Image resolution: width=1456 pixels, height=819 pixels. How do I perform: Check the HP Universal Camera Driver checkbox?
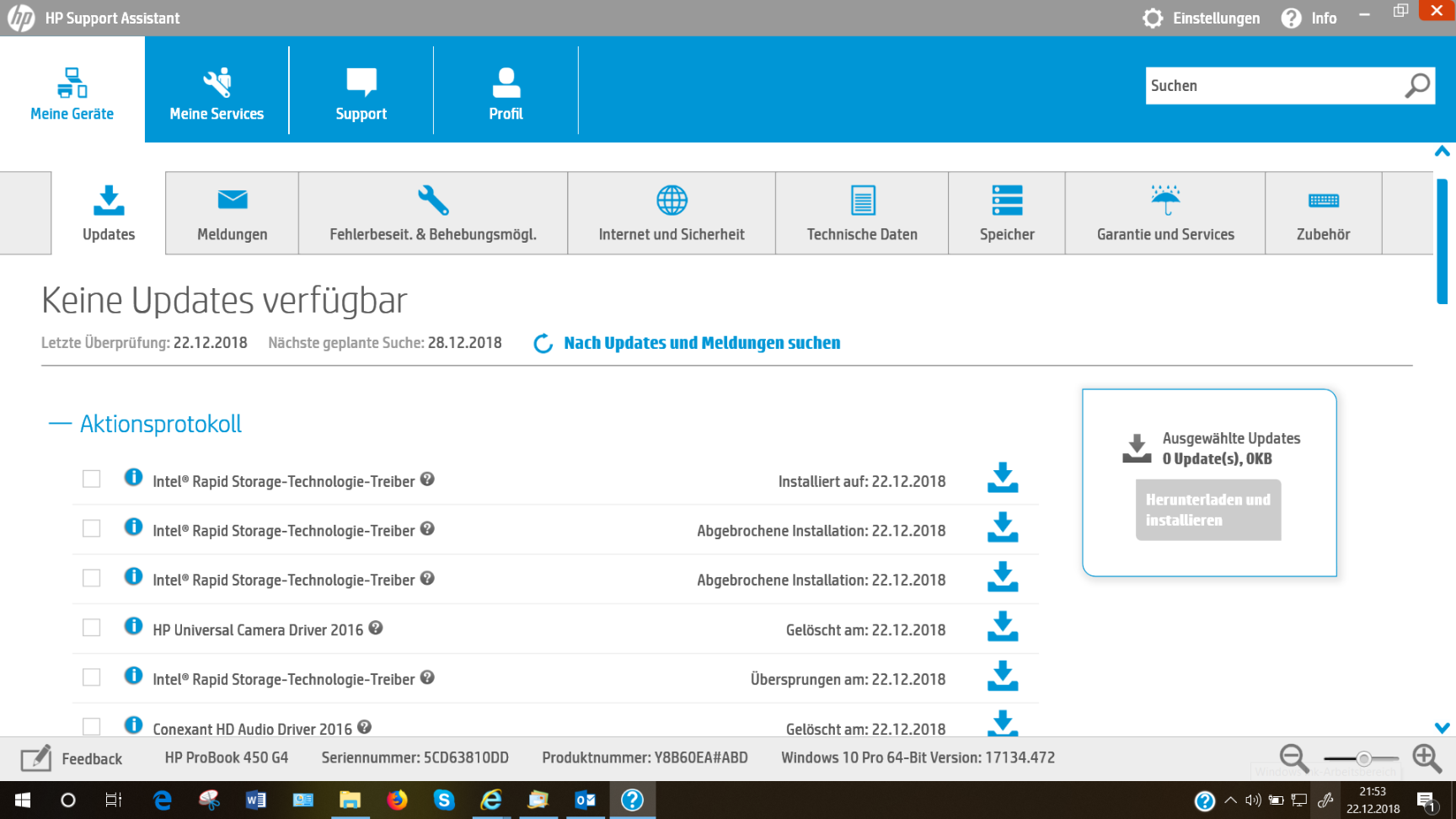pos(91,628)
